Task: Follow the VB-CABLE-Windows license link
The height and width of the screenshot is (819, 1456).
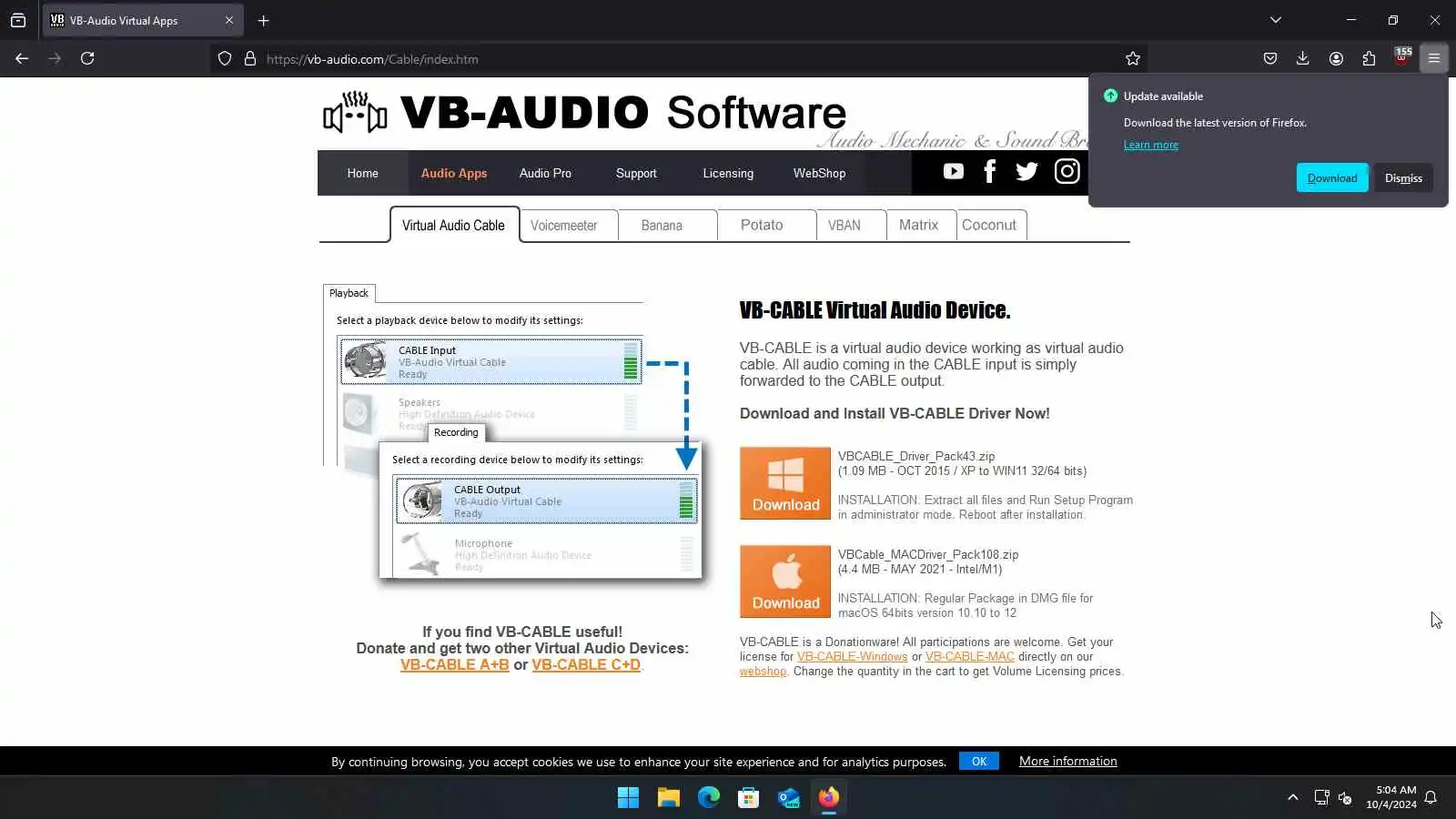Action: click(x=852, y=656)
